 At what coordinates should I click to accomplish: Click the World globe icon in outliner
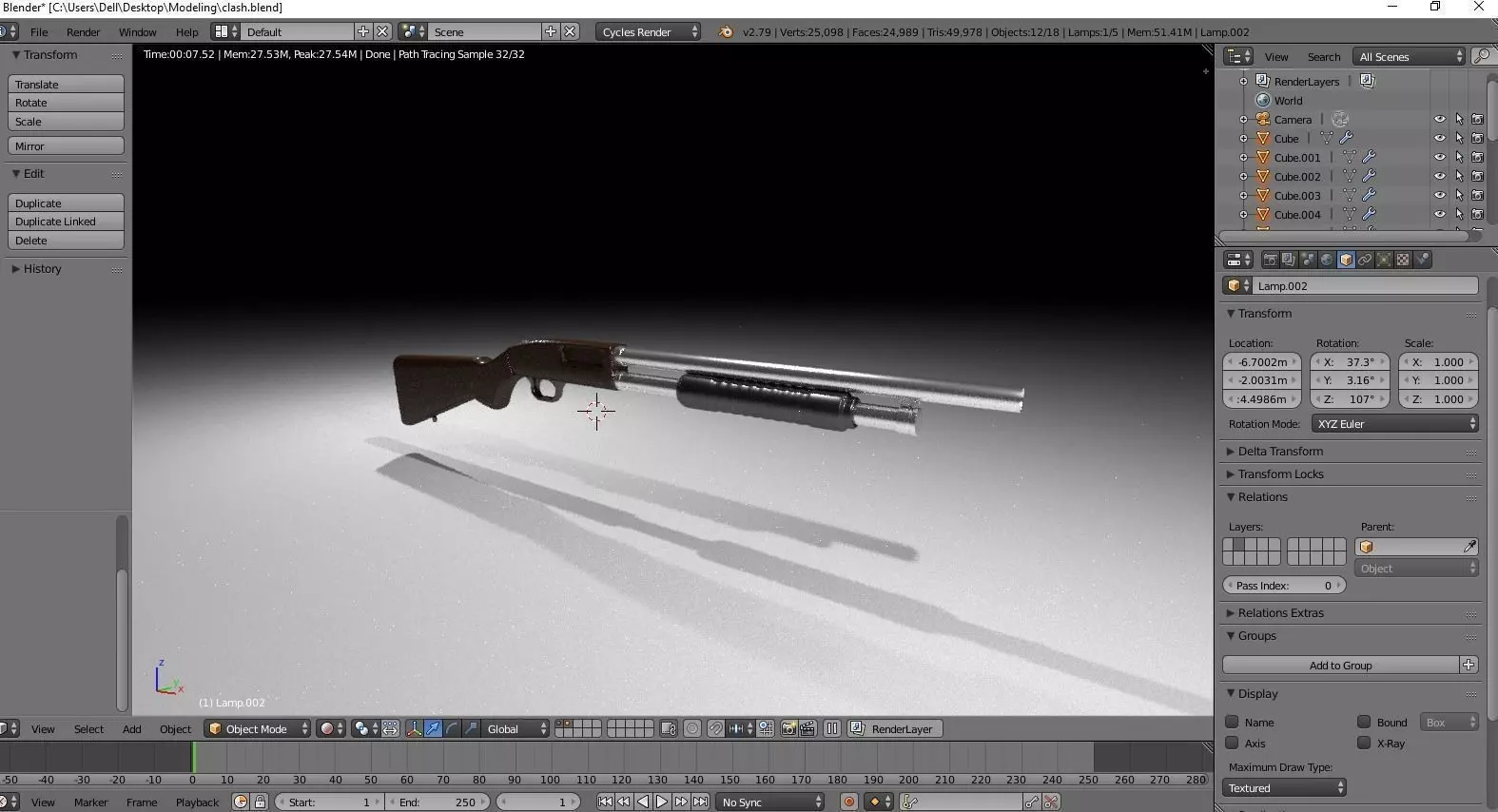tap(1263, 100)
